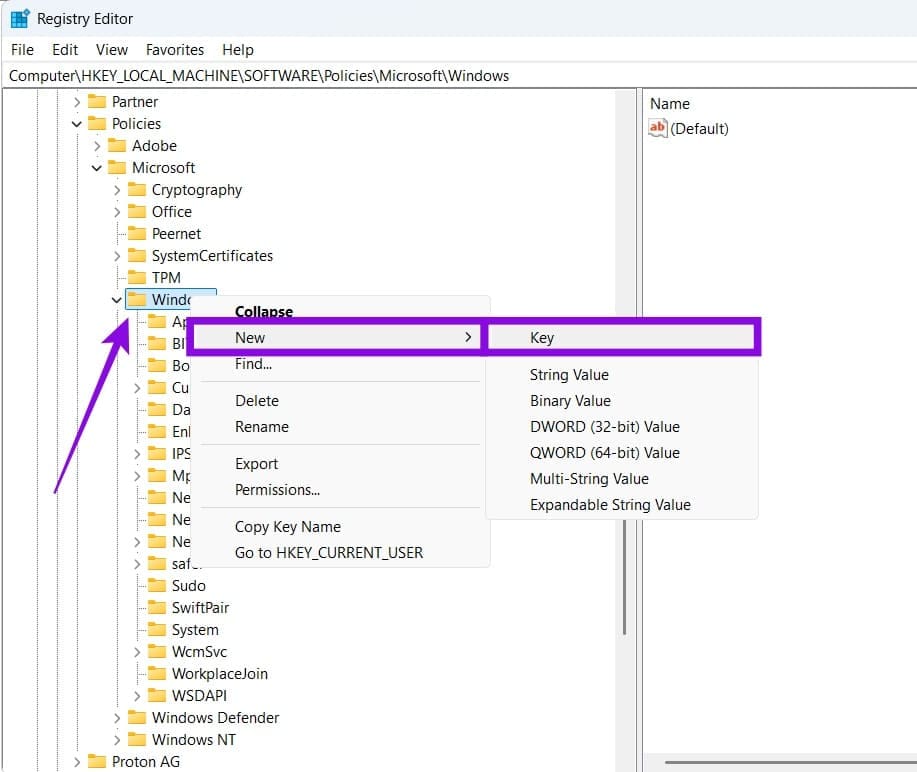
Task: Click the Name column header
Action: coord(670,104)
